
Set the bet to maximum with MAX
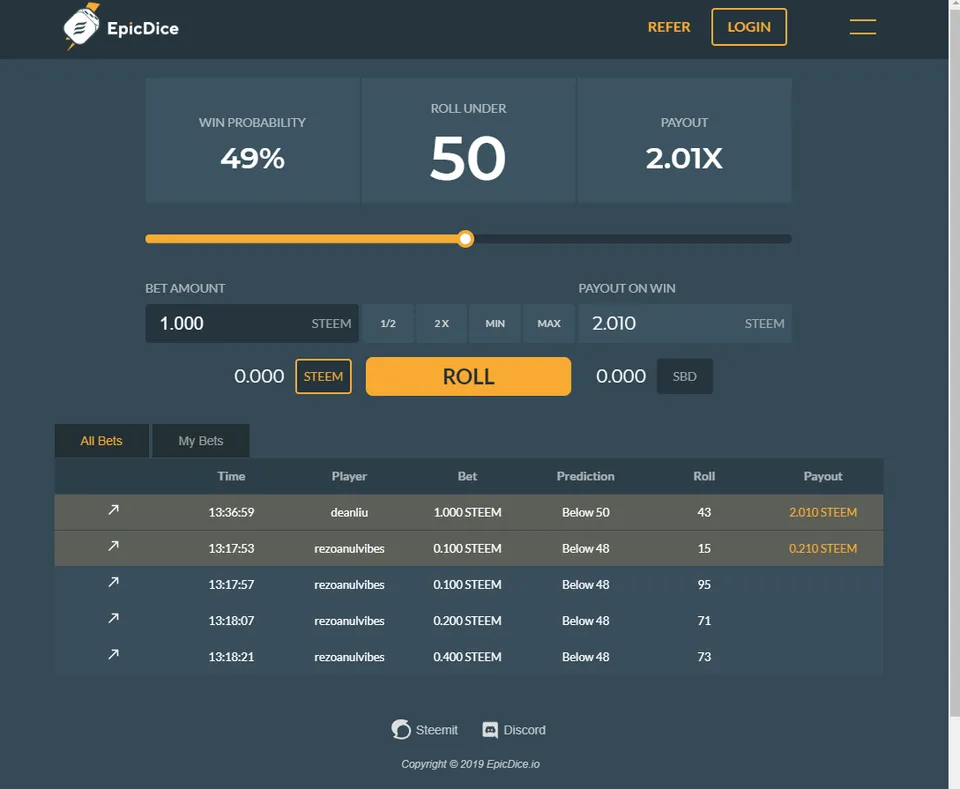click(x=549, y=323)
